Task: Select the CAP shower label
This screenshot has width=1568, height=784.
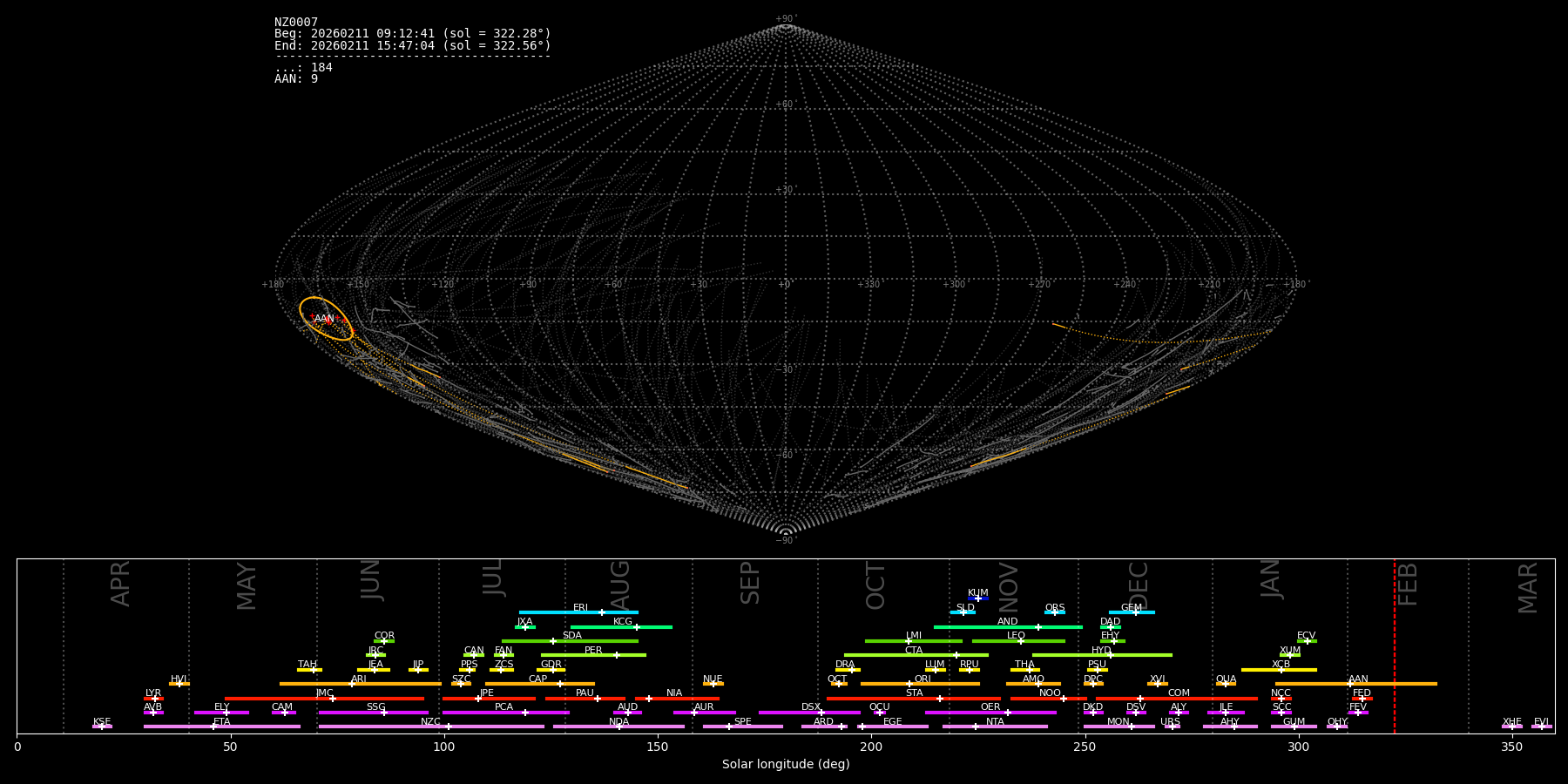Action: point(538,679)
